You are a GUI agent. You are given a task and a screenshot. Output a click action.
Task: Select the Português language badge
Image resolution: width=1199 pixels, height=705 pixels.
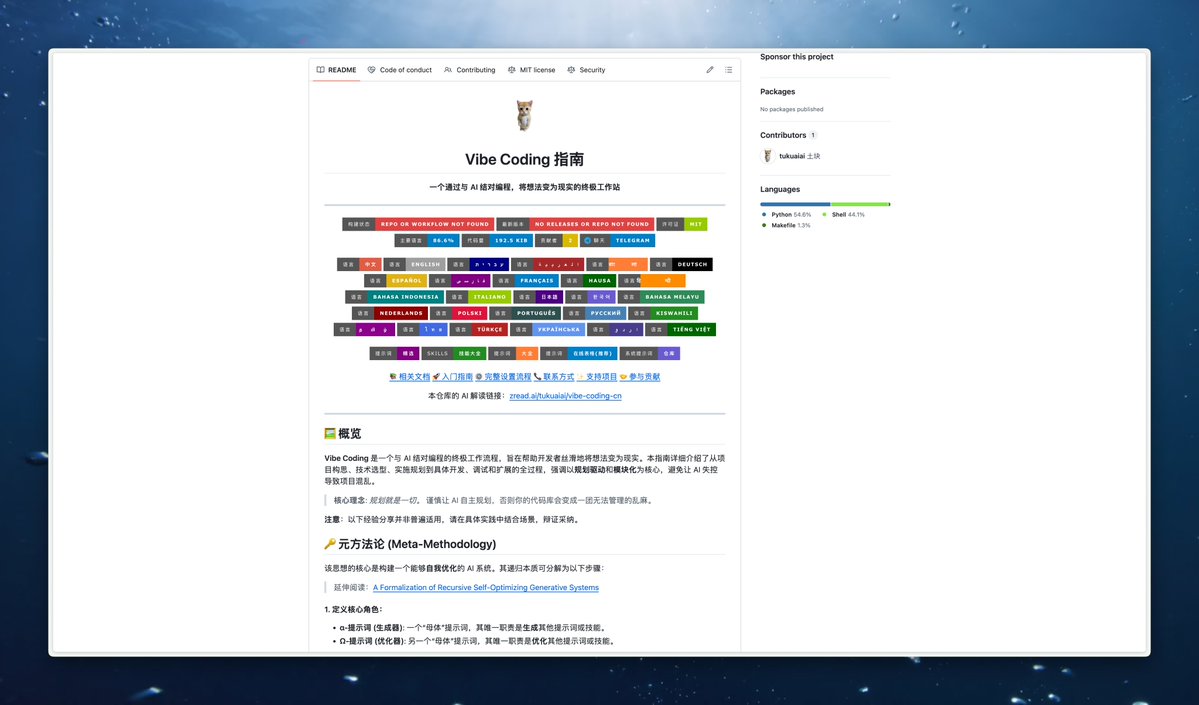tap(525, 313)
